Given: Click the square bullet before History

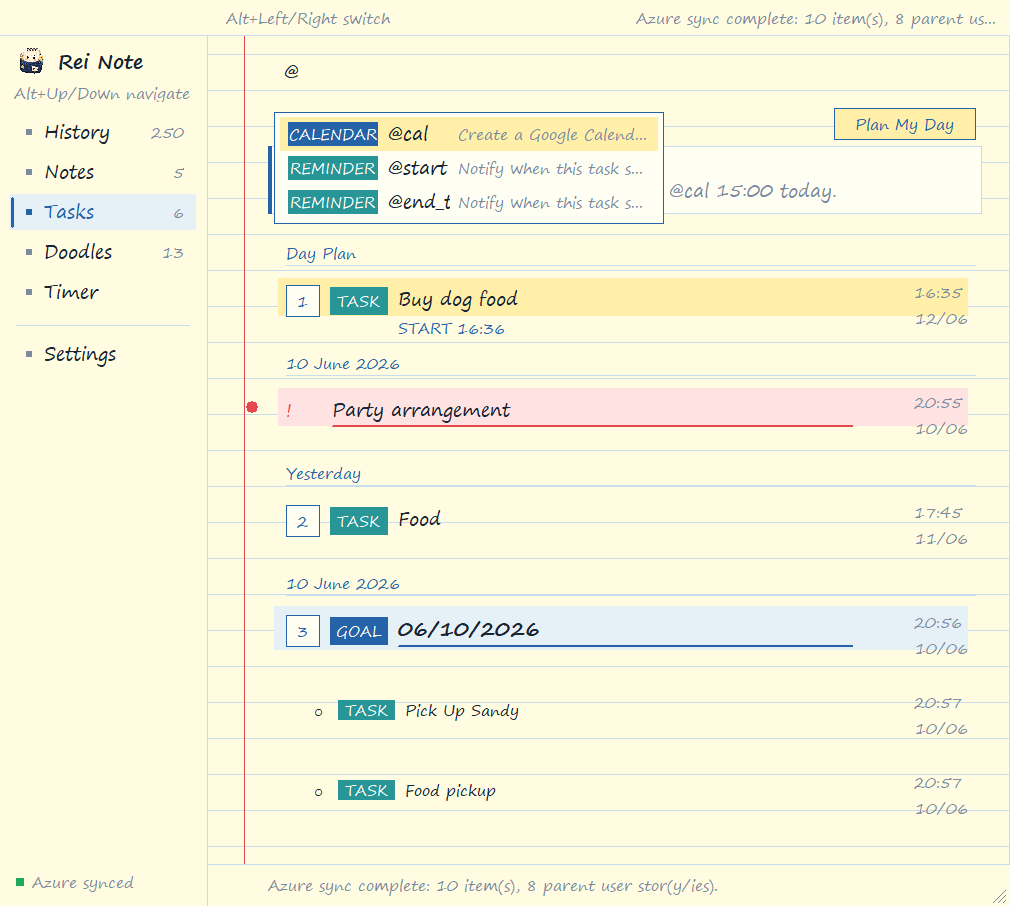Looking at the screenshot, I should point(29,132).
